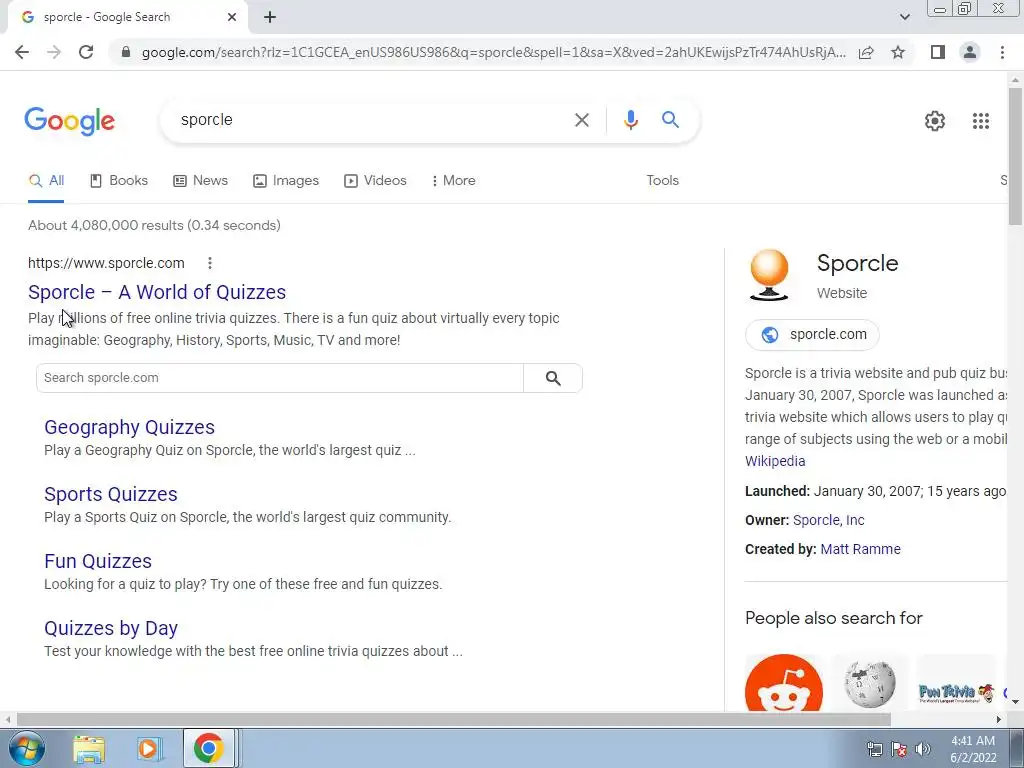Click the Sporcle orange ball logo

click(769, 275)
